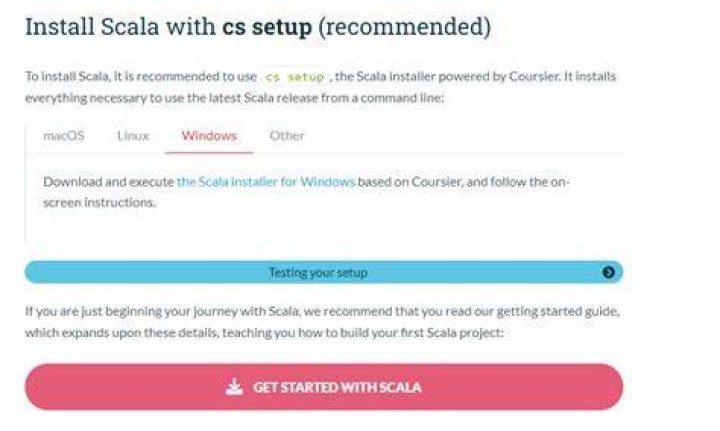Click 'Coursier' in the intro paragraph
Viewport: 720px width, 431px height.
[534, 77]
